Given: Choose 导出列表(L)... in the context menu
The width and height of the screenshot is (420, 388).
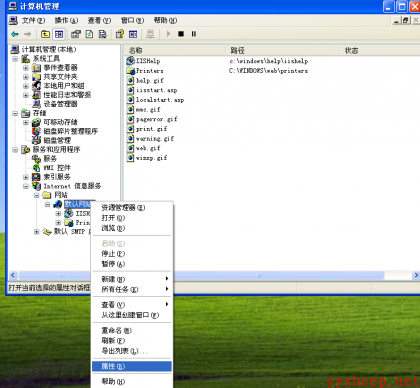Looking at the screenshot, I should click(x=132, y=351).
